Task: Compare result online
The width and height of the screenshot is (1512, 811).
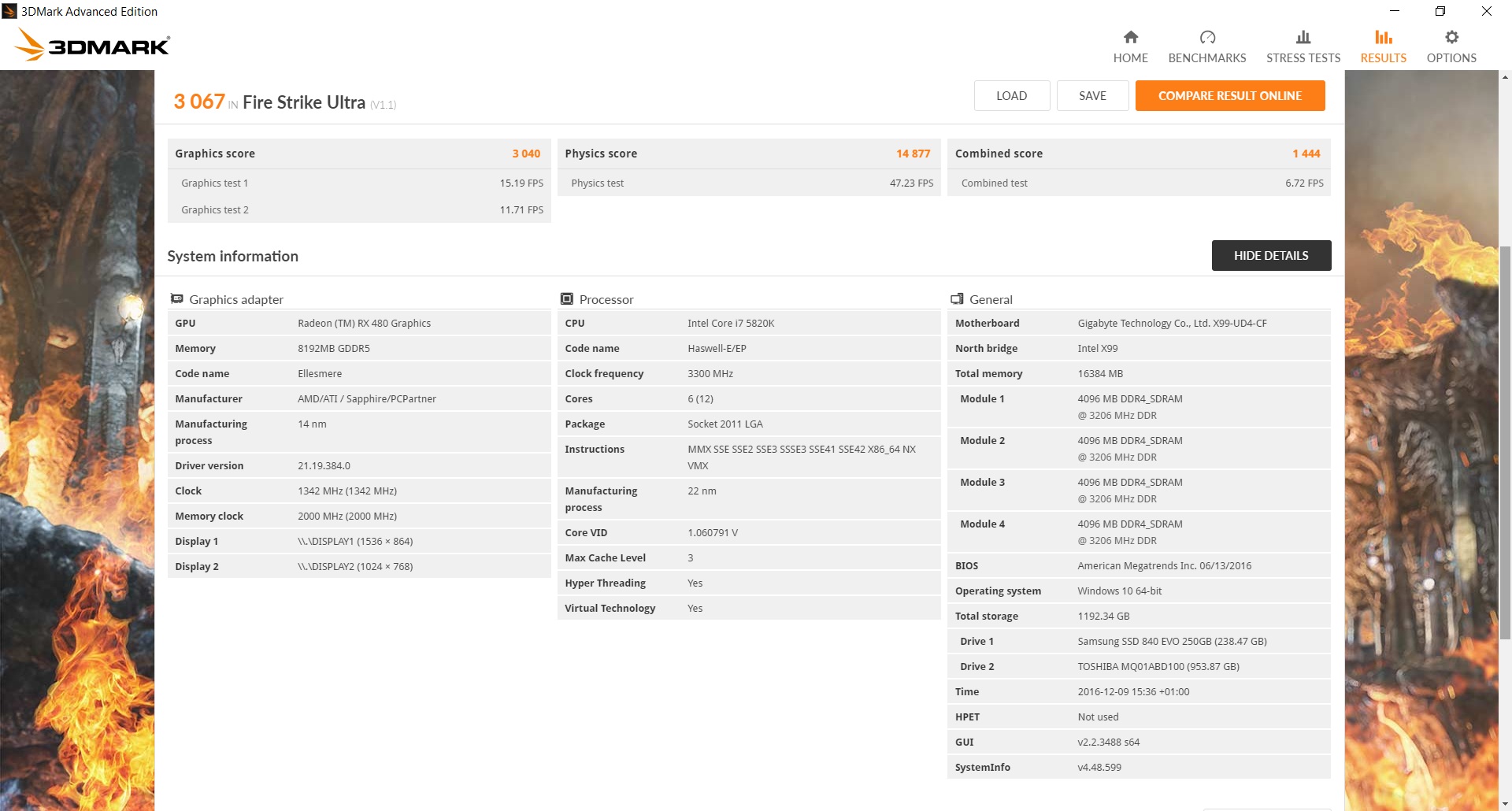Action: point(1230,95)
